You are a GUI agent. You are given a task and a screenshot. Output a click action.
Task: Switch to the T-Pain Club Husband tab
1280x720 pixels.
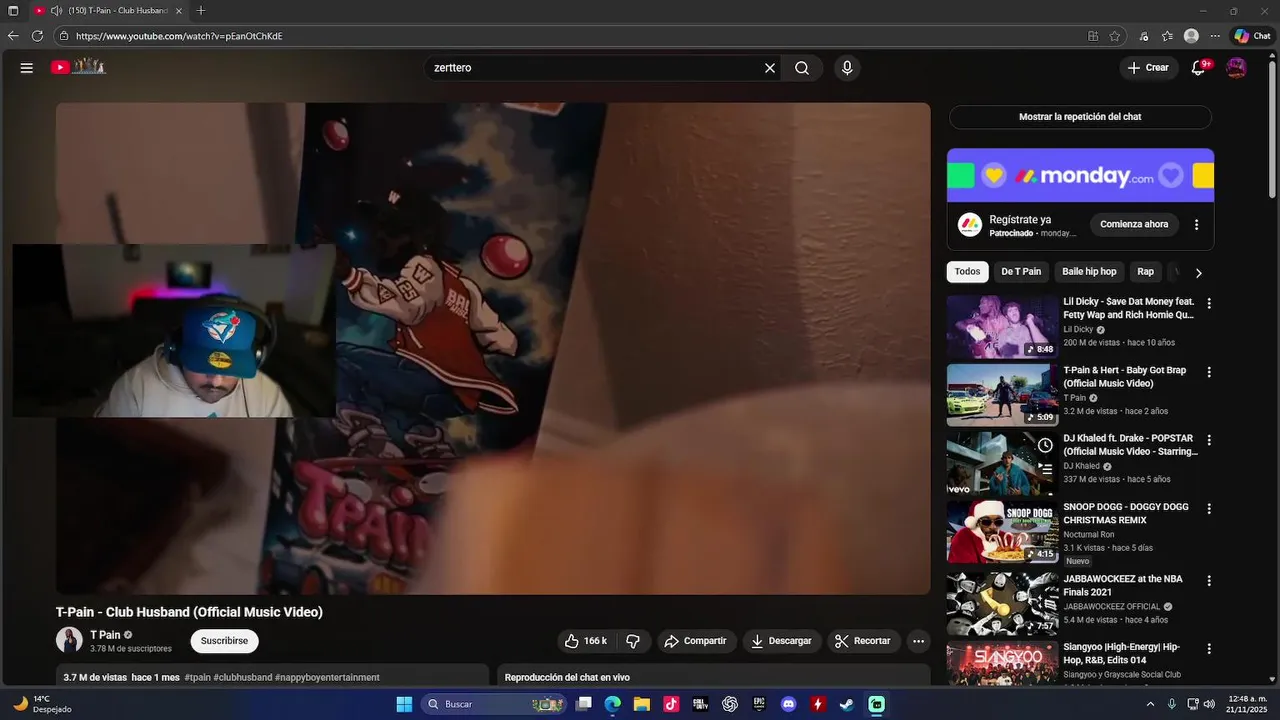click(109, 10)
